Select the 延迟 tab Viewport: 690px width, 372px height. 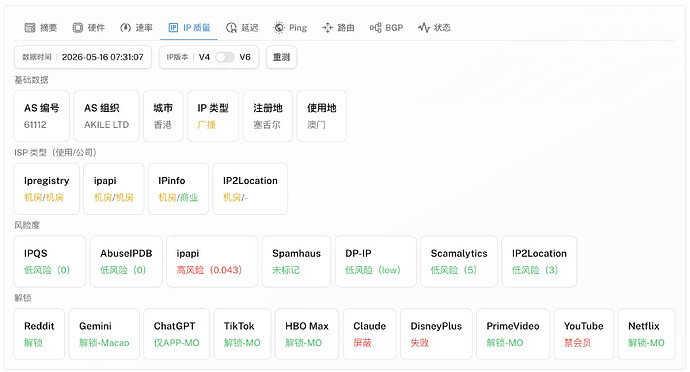click(x=242, y=28)
